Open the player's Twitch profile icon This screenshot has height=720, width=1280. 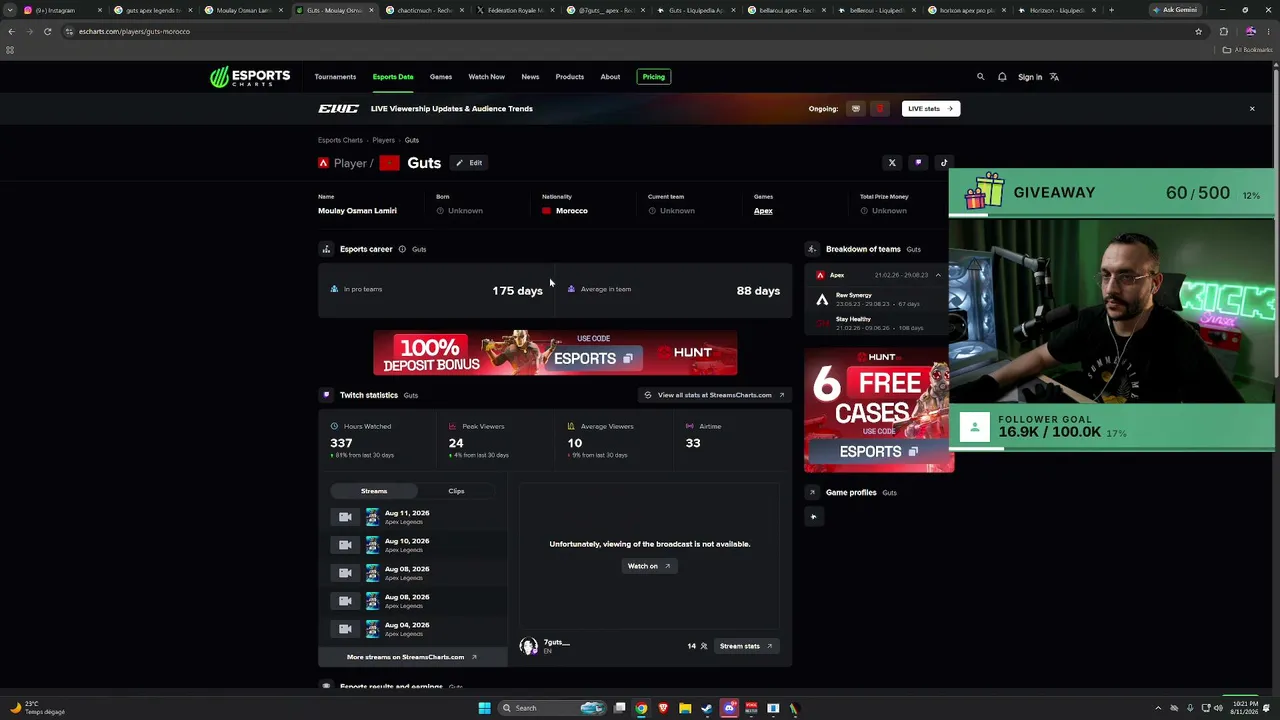coord(918,163)
